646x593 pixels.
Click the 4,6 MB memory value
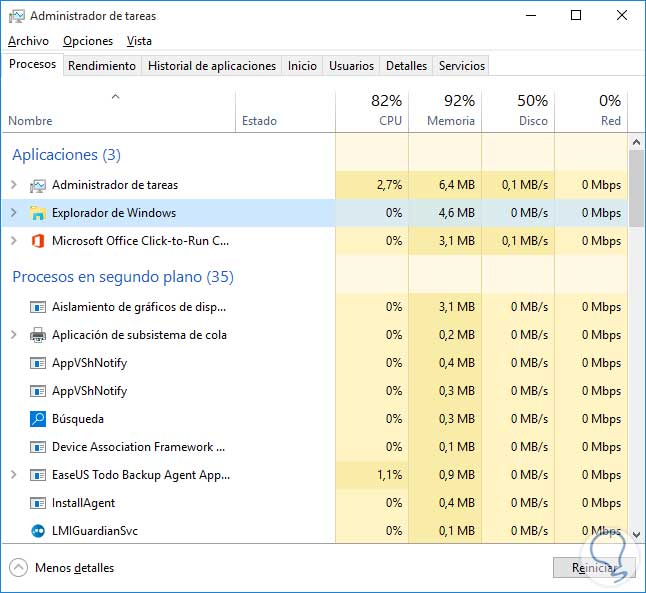coord(457,213)
